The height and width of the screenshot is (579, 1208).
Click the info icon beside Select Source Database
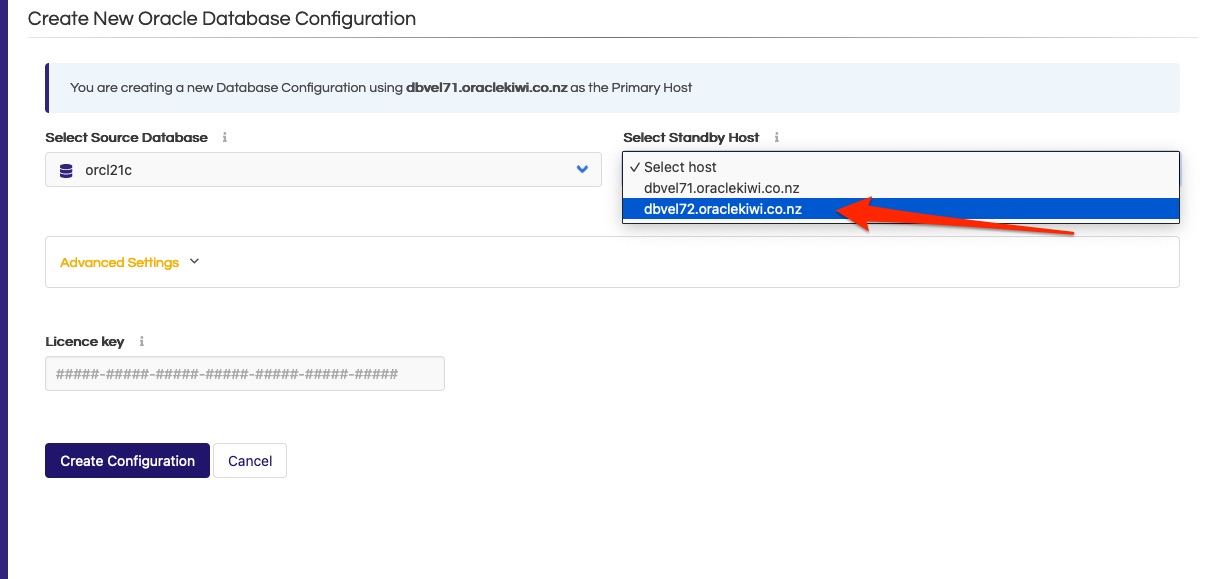coord(225,138)
